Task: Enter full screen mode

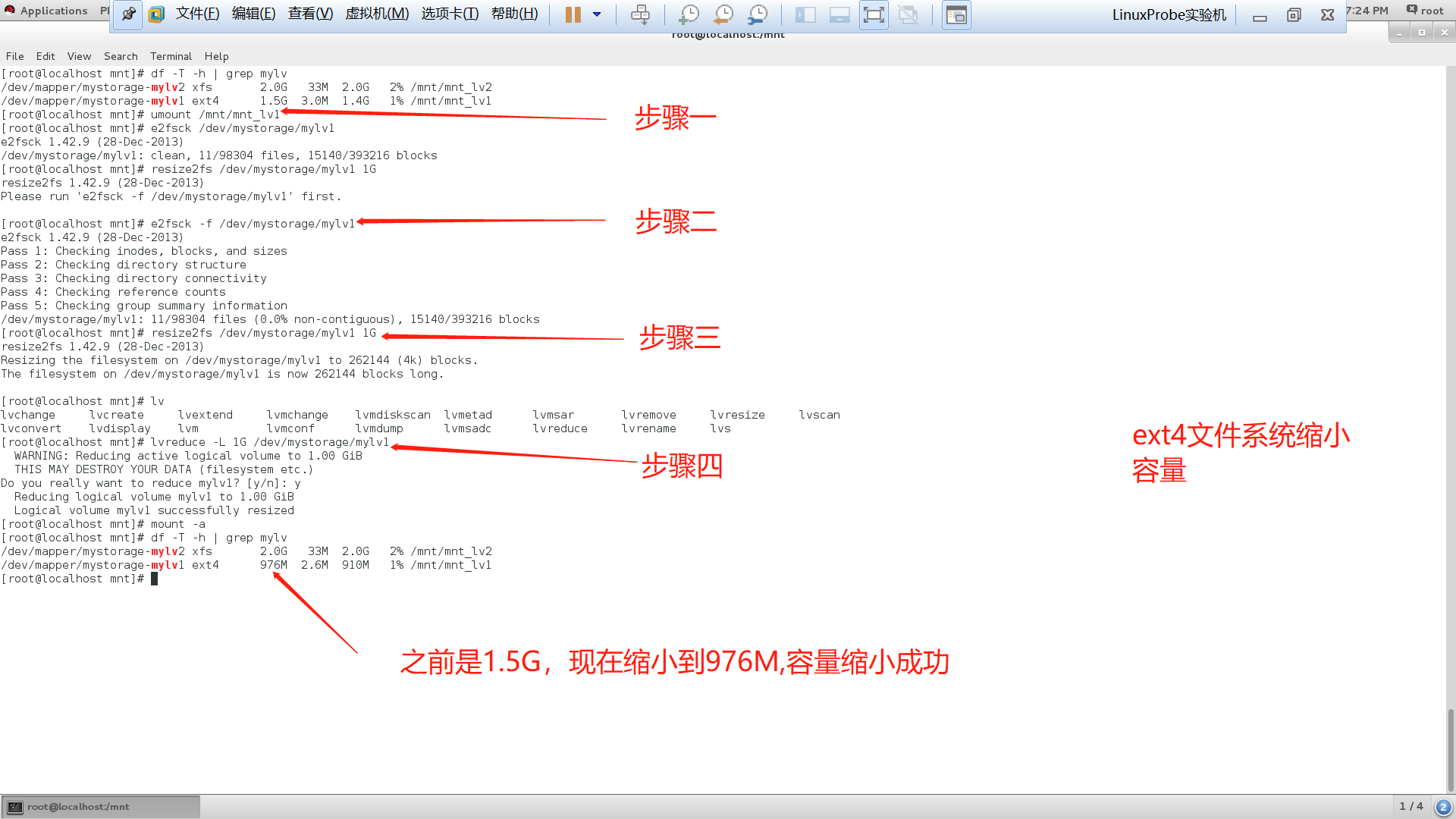Action: [x=874, y=14]
